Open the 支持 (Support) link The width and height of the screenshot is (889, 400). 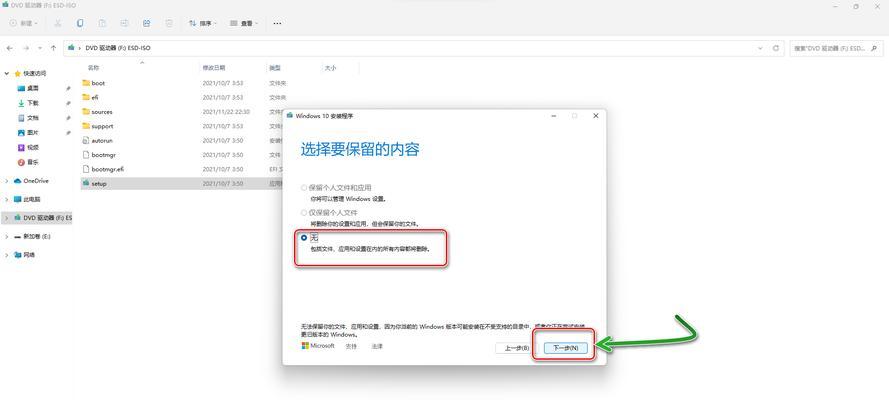pyautogui.click(x=351, y=346)
